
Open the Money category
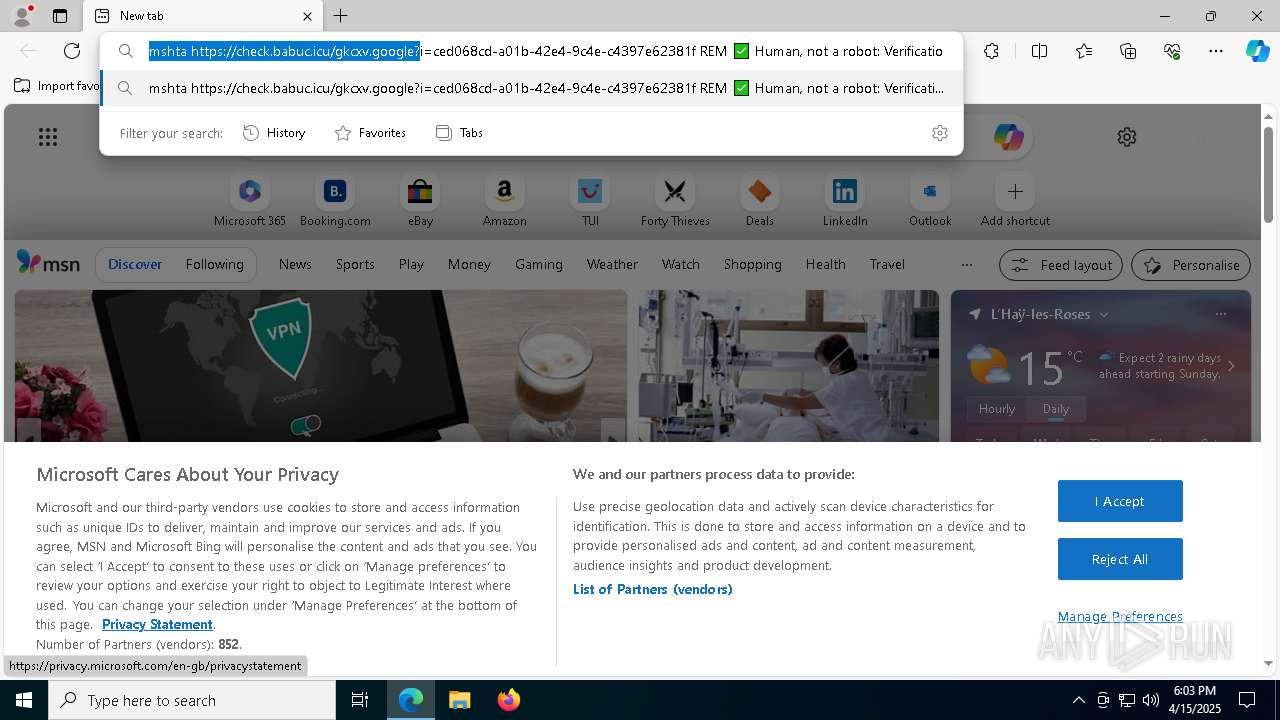point(469,264)
